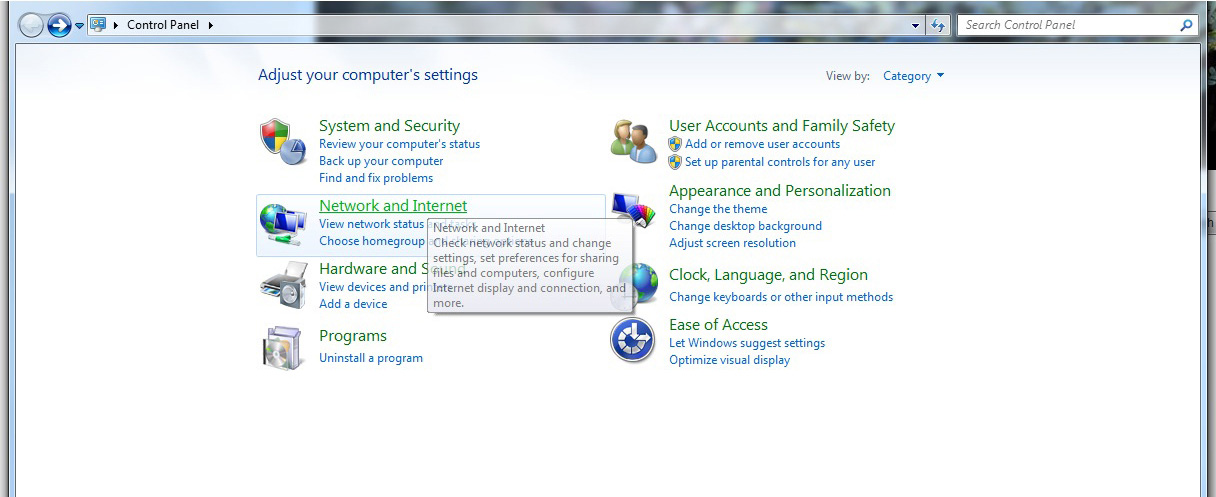Click the refresh icon beside the address bar
This screenshot has height=497, width=1216.
[937, 25]
